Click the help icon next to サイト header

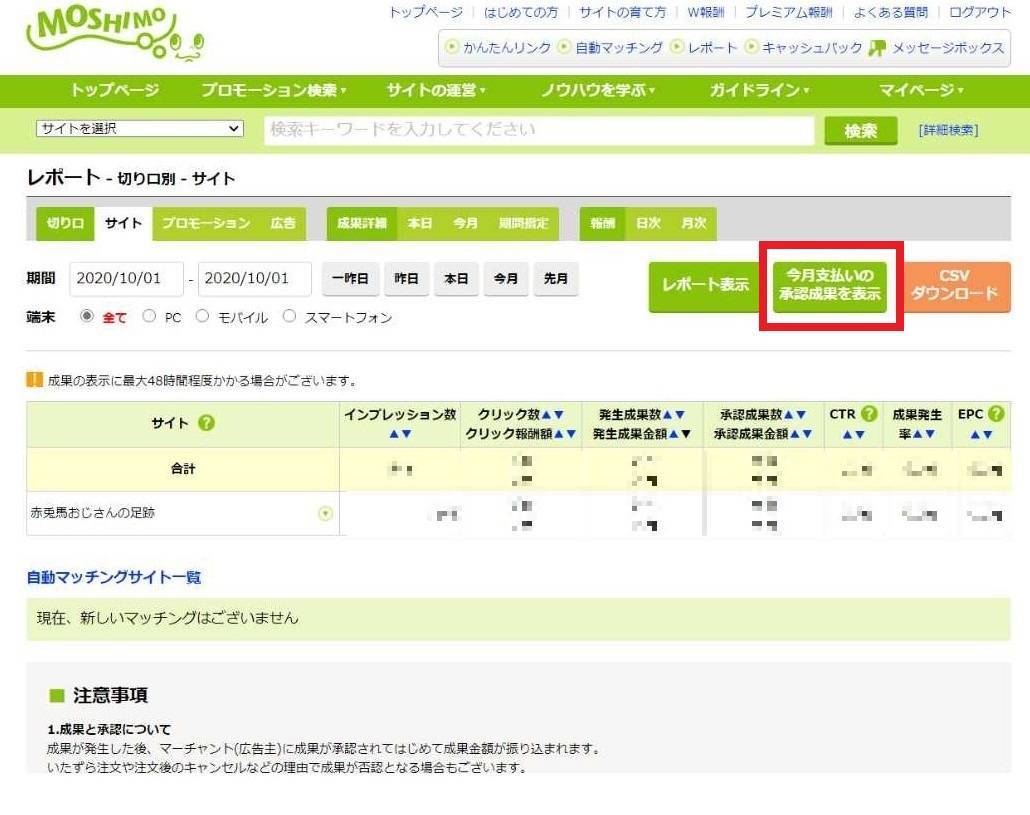[x=206, y=423]
